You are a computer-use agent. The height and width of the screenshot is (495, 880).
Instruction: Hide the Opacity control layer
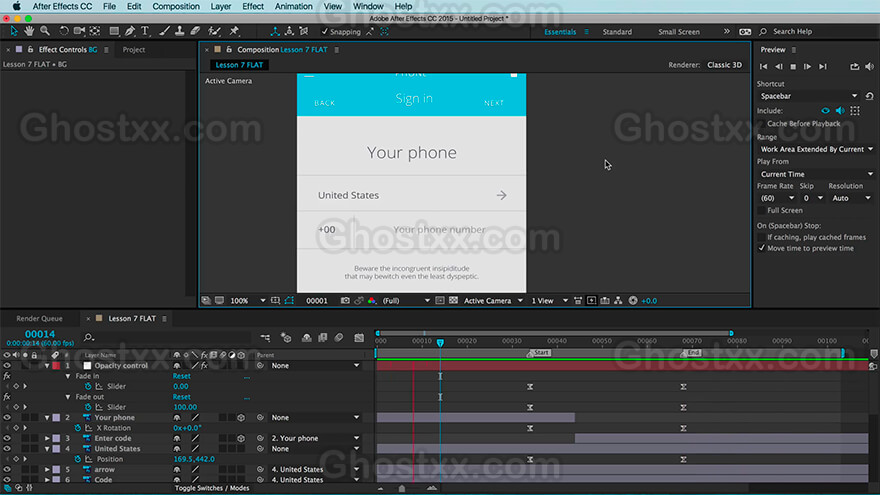pos(7,365)
